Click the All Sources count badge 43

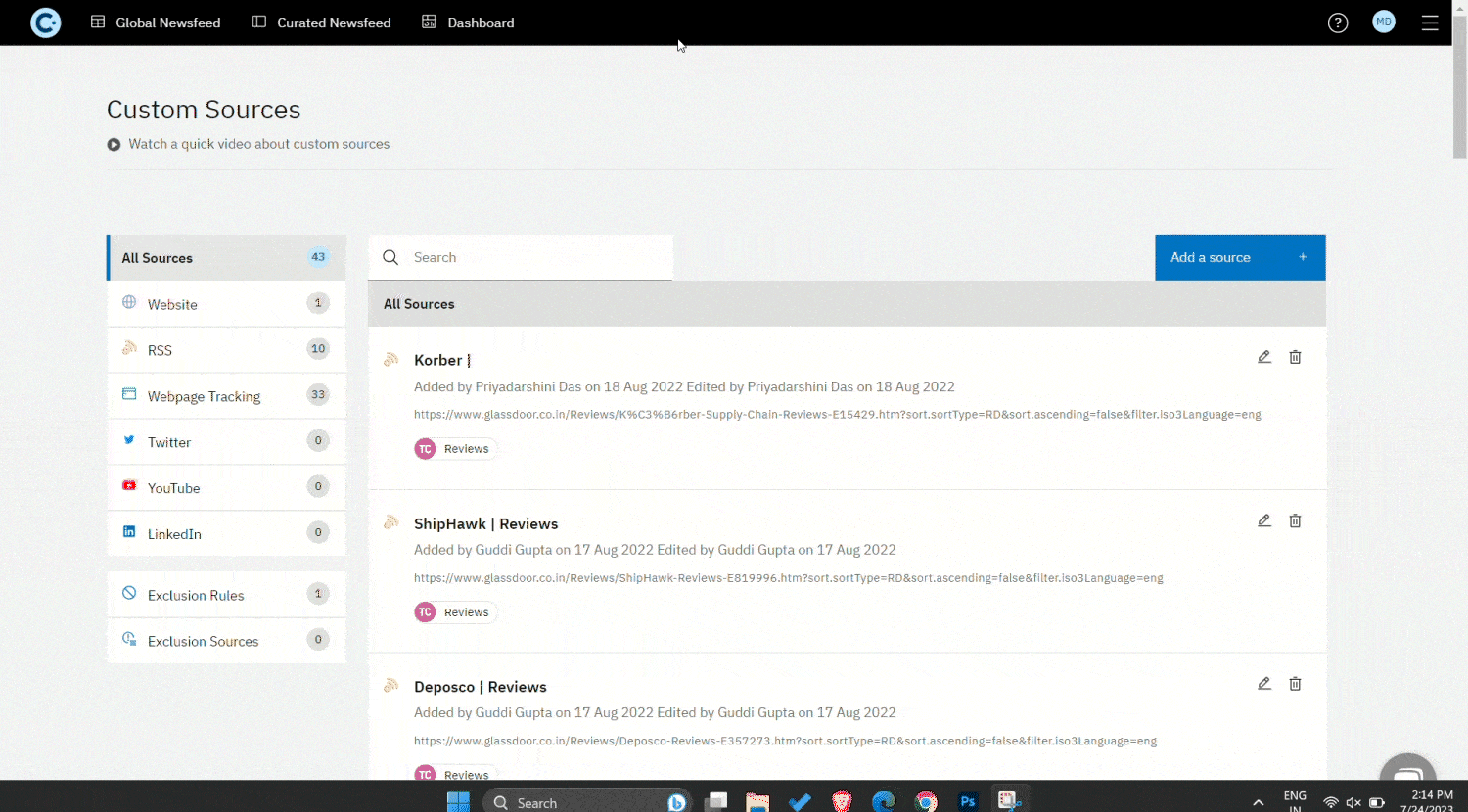(x=318, y=257)
